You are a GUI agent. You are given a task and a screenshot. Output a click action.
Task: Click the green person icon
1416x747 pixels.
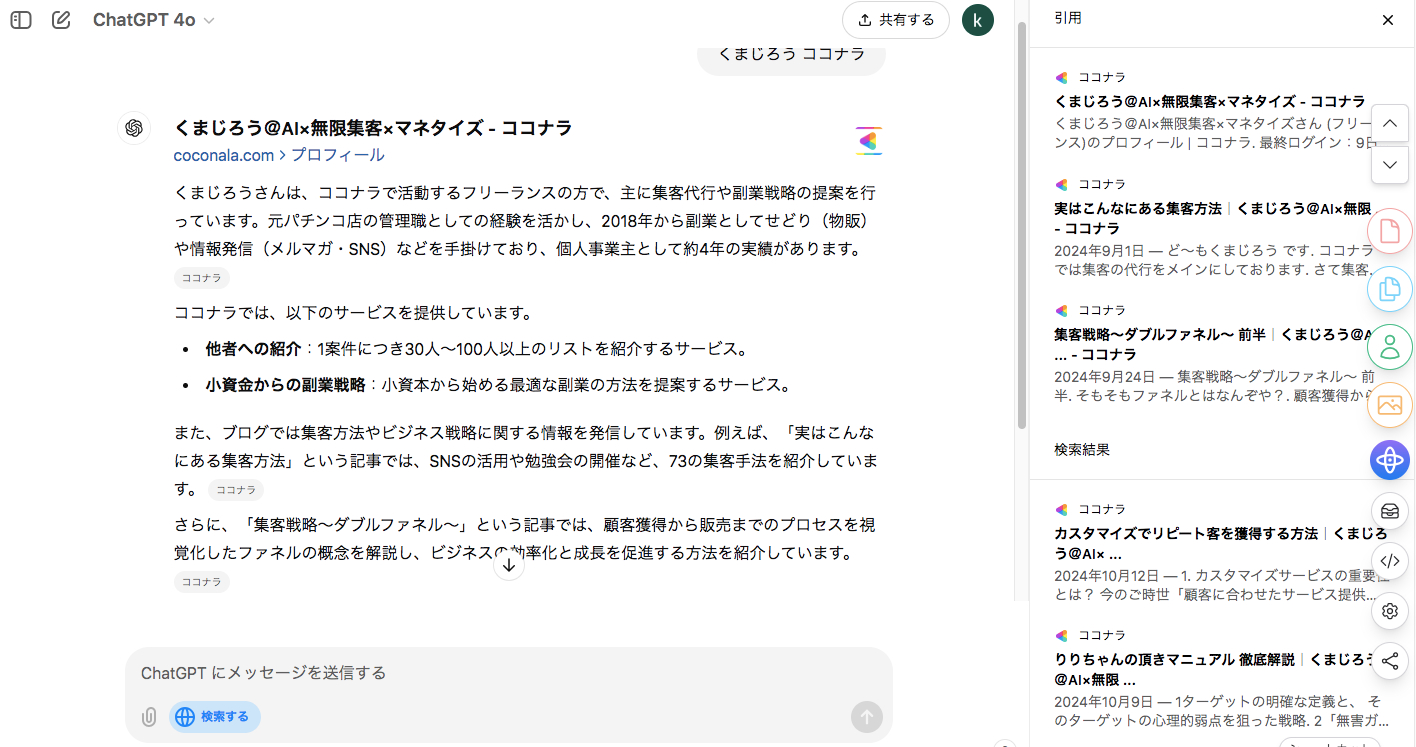tap(1389, 347)
